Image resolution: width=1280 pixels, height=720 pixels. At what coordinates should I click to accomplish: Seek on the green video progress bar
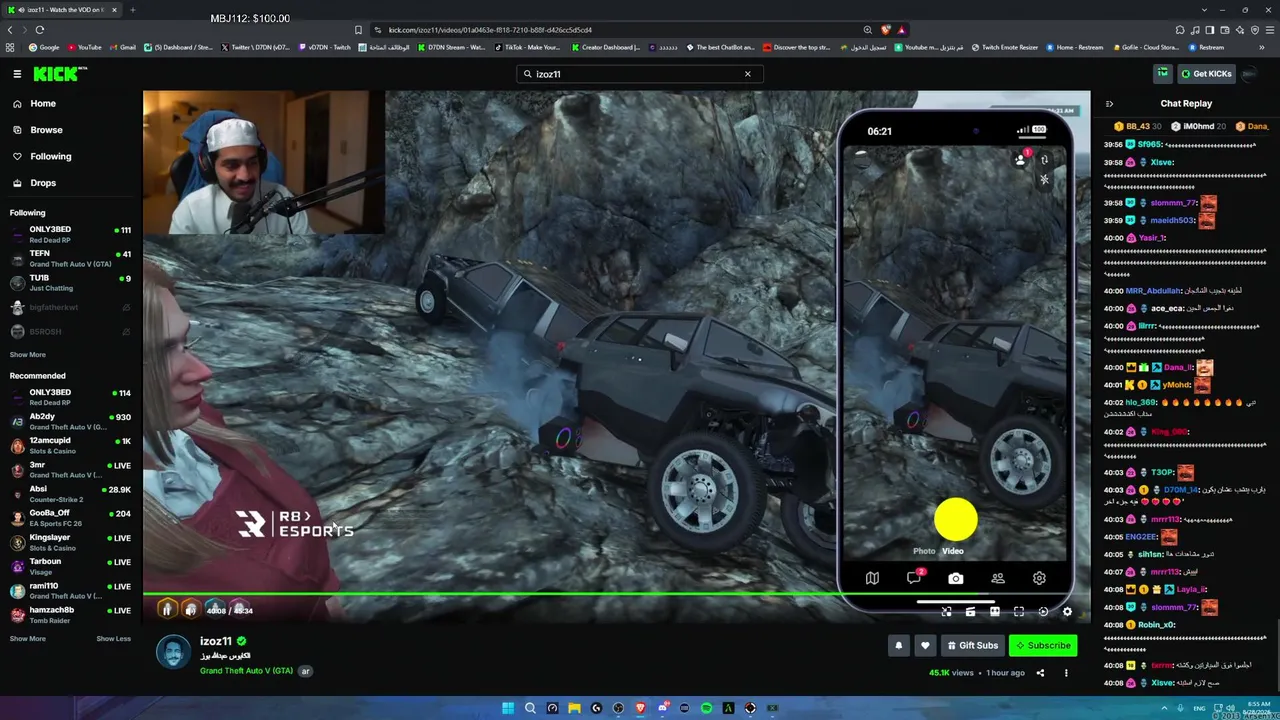tap(616, 595)
